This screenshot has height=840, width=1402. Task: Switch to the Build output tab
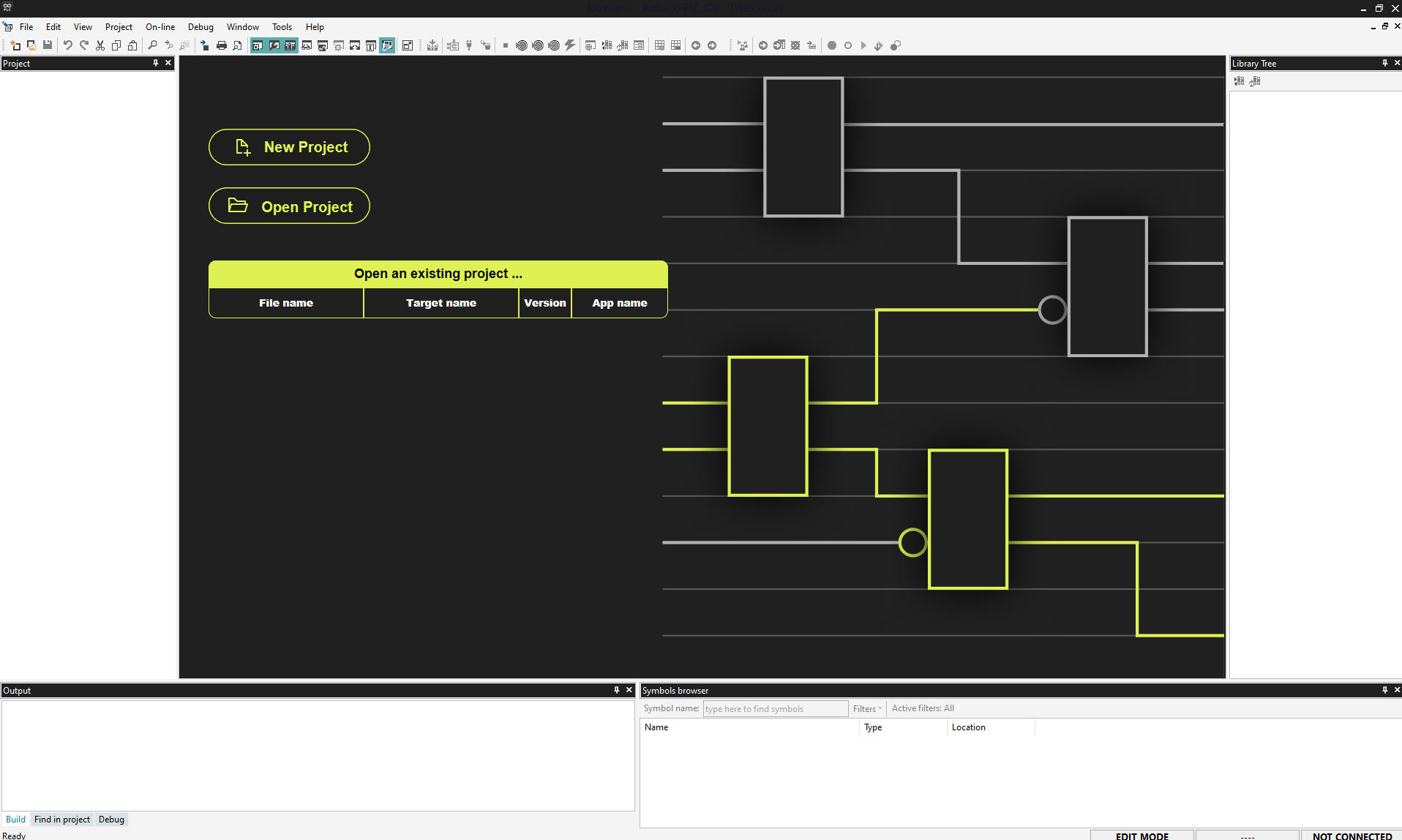(x=15, y=820)
